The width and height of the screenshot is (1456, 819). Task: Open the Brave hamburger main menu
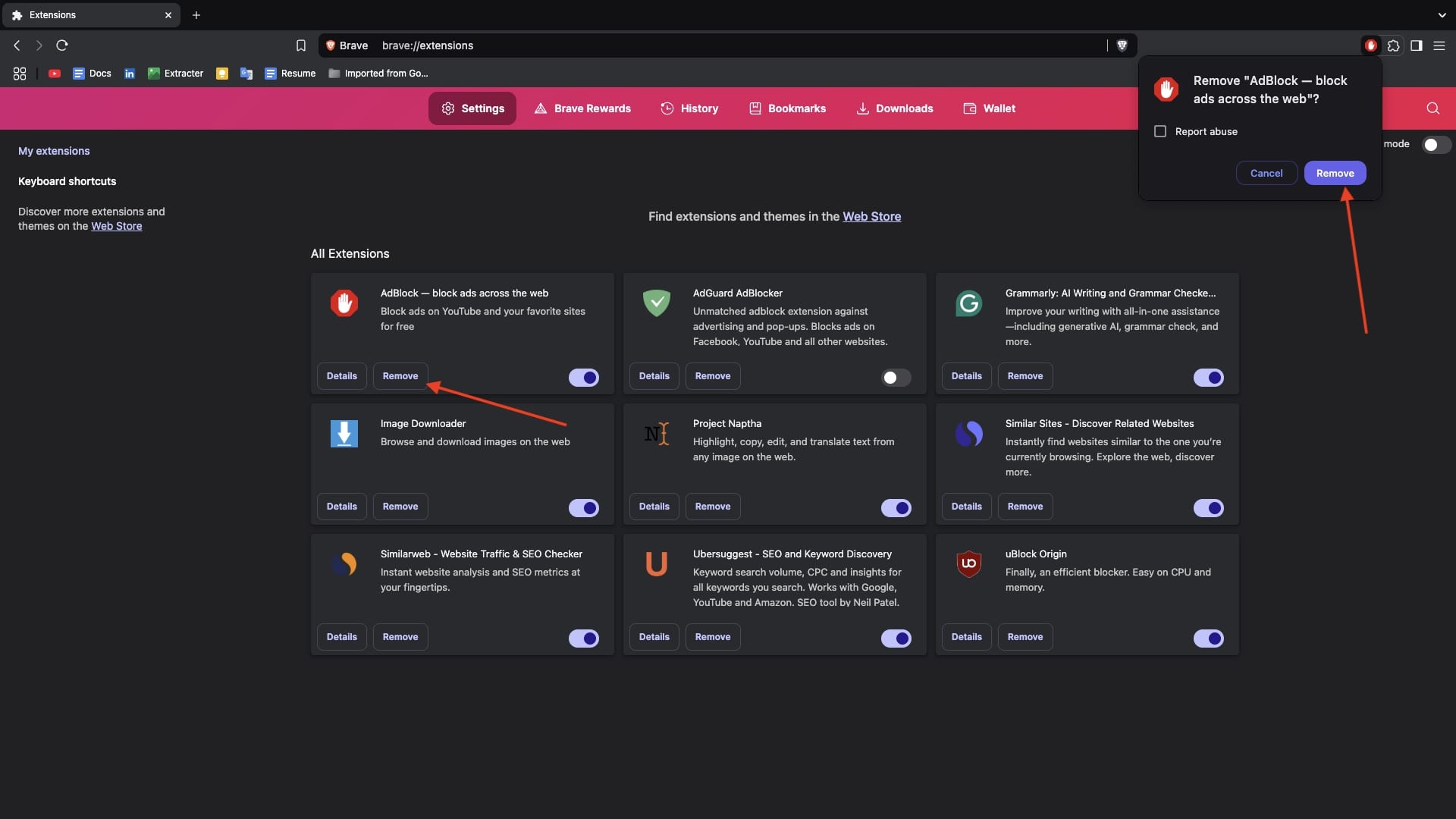pos(1439,45)
